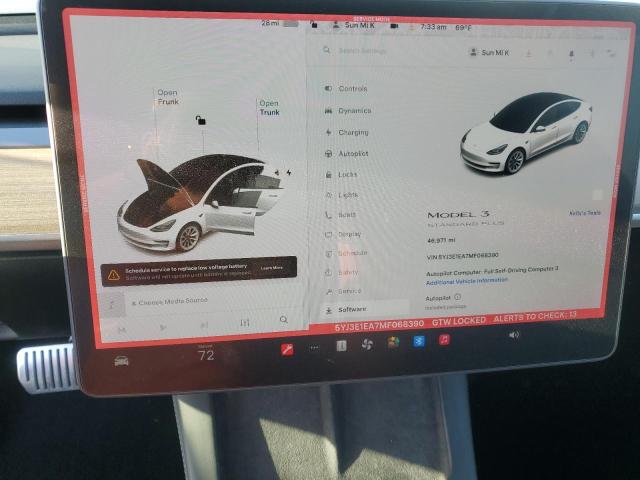Tap the Autopilot info circle icon
Image resolution: width=640 pixels, height=480 pixels.
click(x=458, y=297)
